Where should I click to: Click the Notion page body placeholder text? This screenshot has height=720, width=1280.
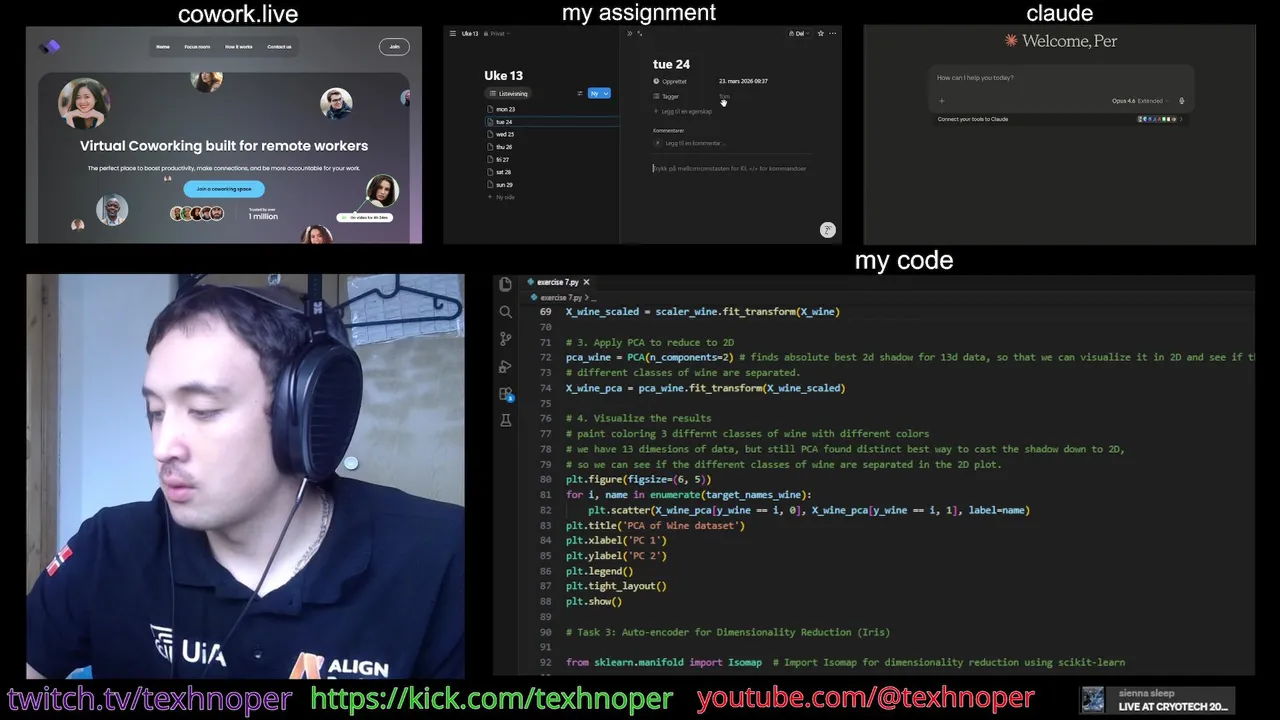pos(730,168)
